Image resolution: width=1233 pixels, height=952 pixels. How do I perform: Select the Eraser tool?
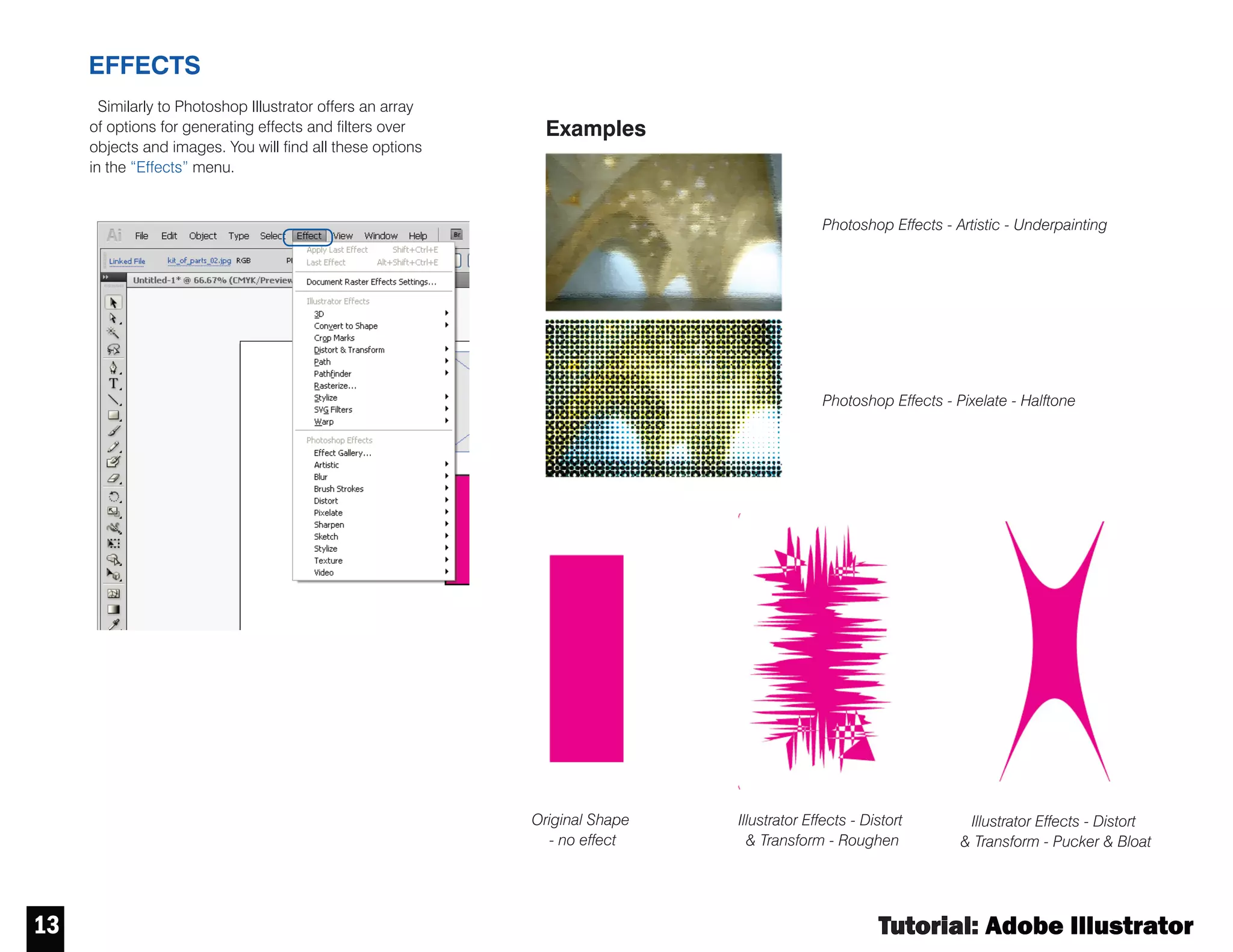pos(113,479)
